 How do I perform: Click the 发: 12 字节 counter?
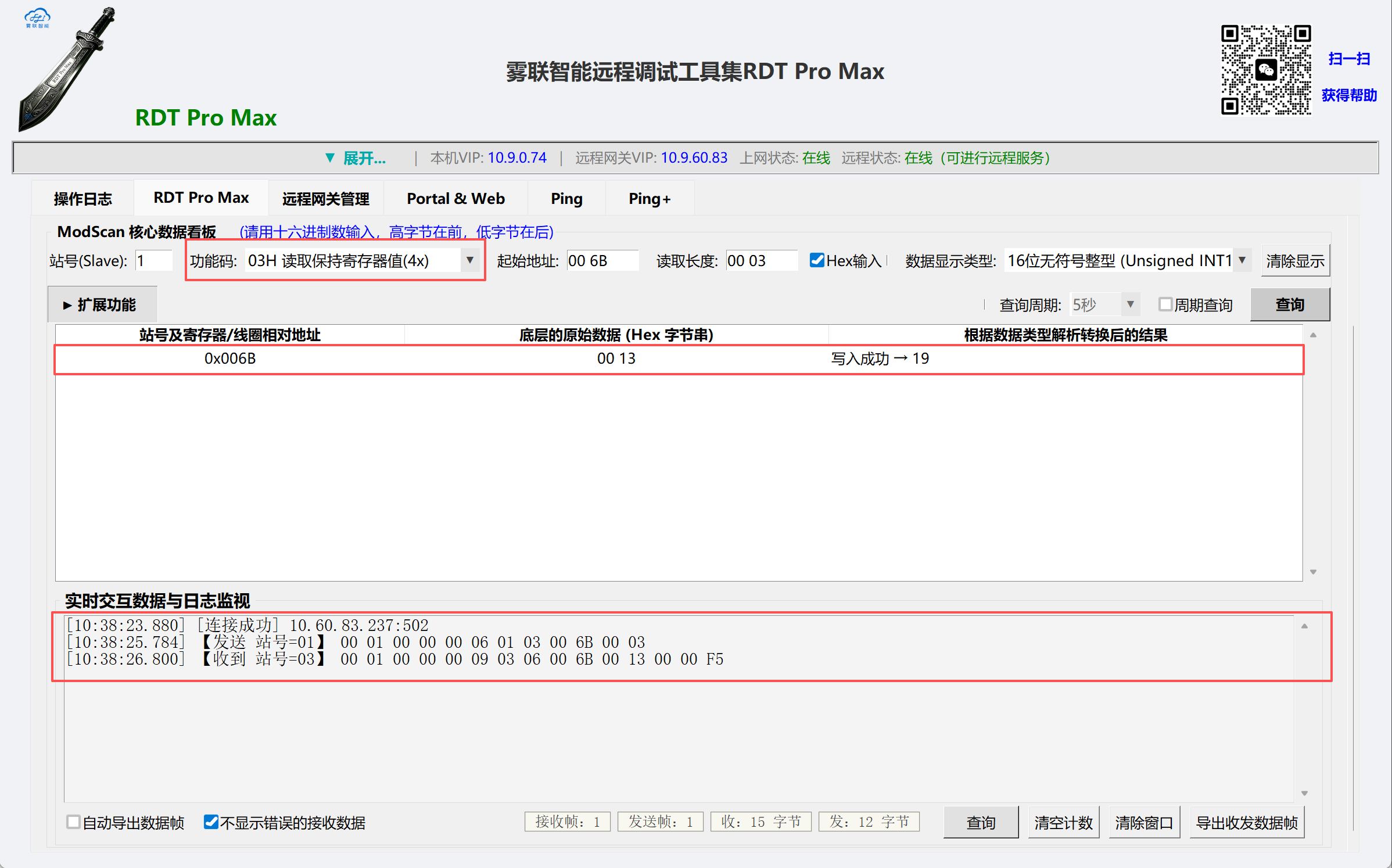pos(869,822)
